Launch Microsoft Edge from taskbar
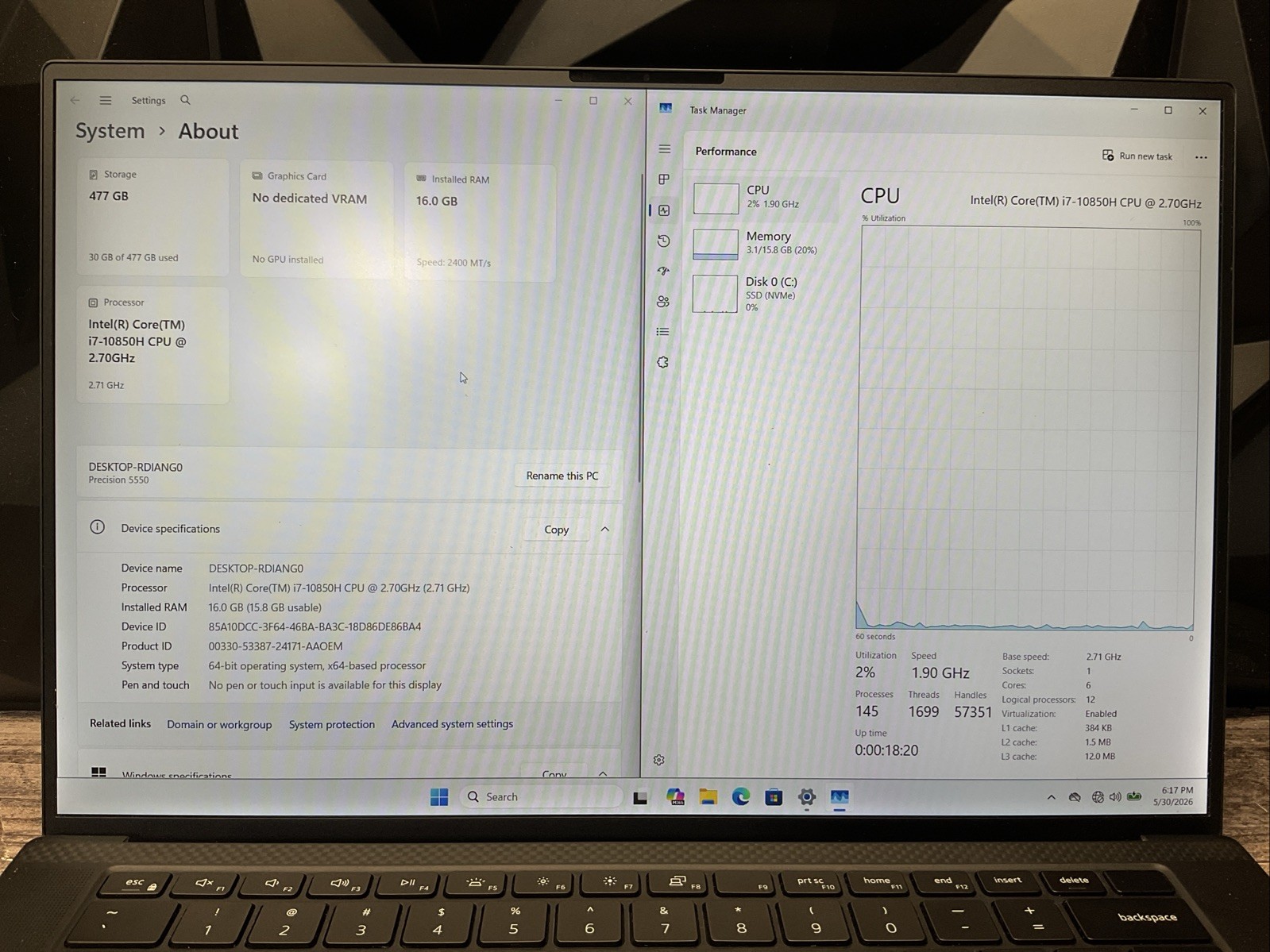Image resolution: width=1270 pixels, height=952 pixels. coord(740,796)
